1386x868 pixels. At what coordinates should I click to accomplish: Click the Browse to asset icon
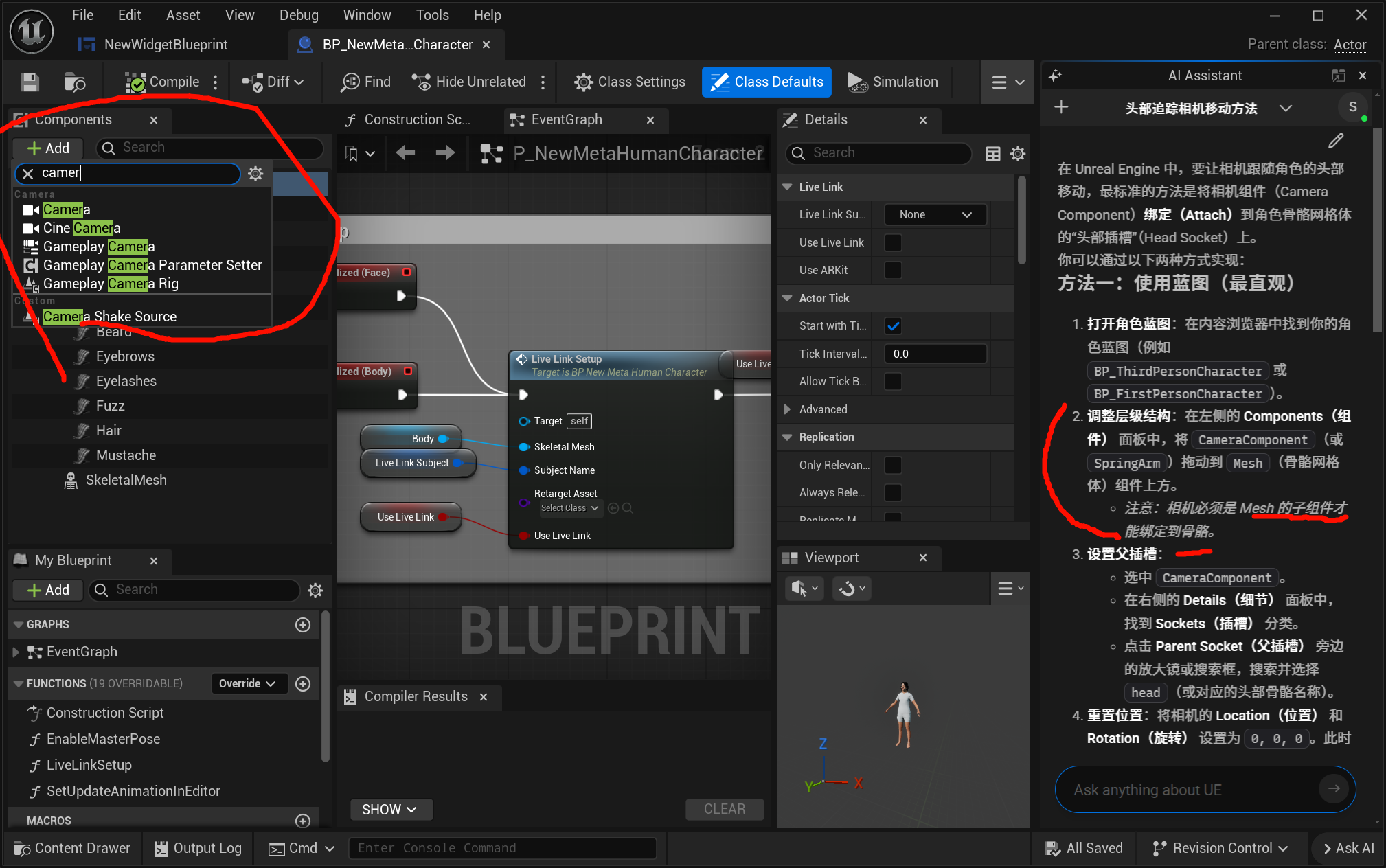click(74, 82)
